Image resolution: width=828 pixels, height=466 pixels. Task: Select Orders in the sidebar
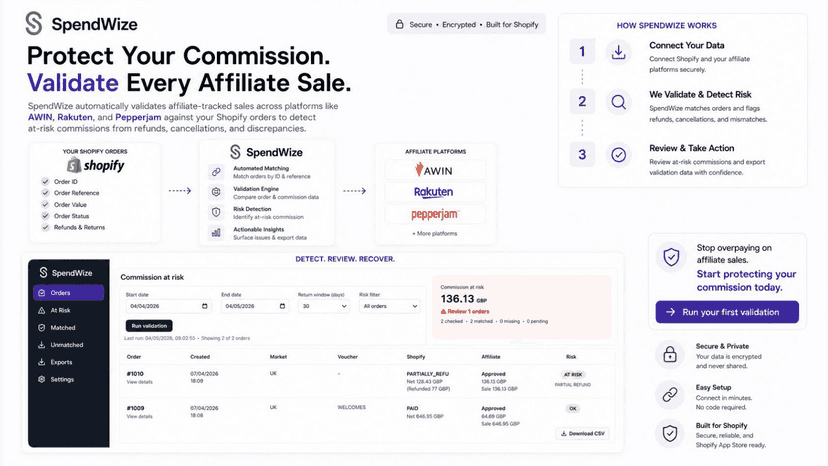click(69, 293)
